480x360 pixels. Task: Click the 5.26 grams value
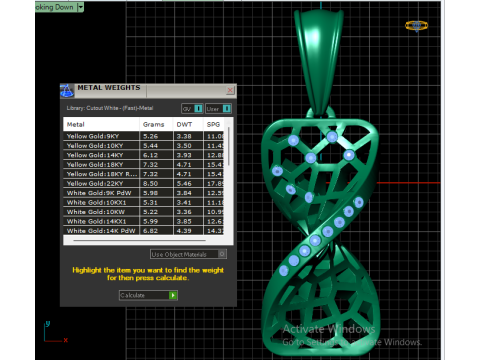pyautogui.click(x=150, y=136)
